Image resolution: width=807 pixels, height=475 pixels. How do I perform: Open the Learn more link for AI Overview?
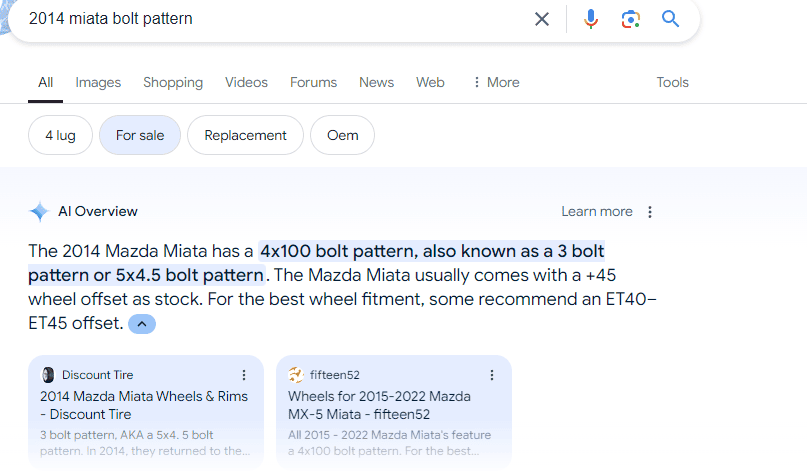[597, 212]
